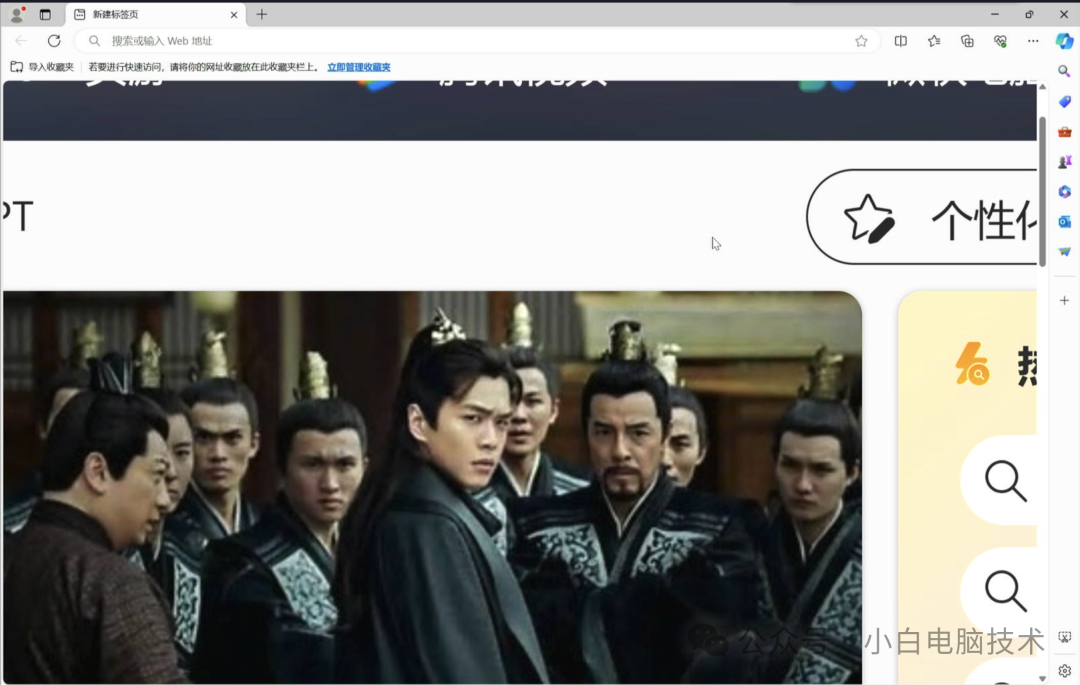1080x685 pixels.
Task: Open browser essentials heart icon
Action: click(x=1000, y=41)
